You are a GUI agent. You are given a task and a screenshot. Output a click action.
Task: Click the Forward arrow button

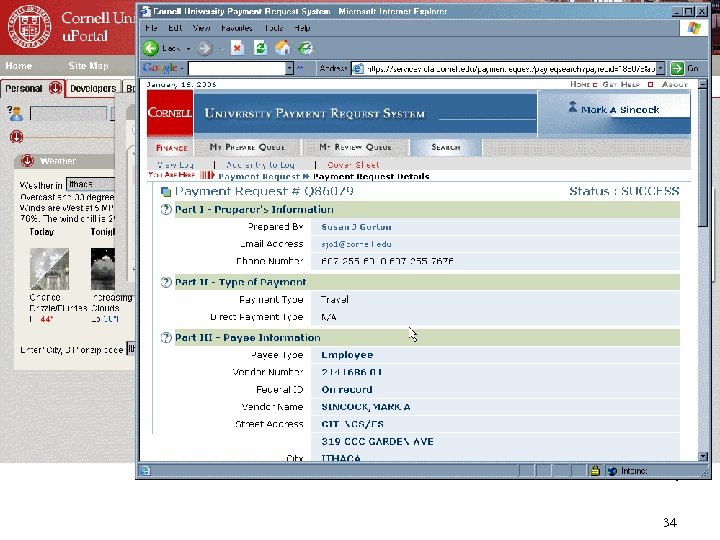[205, 48]
